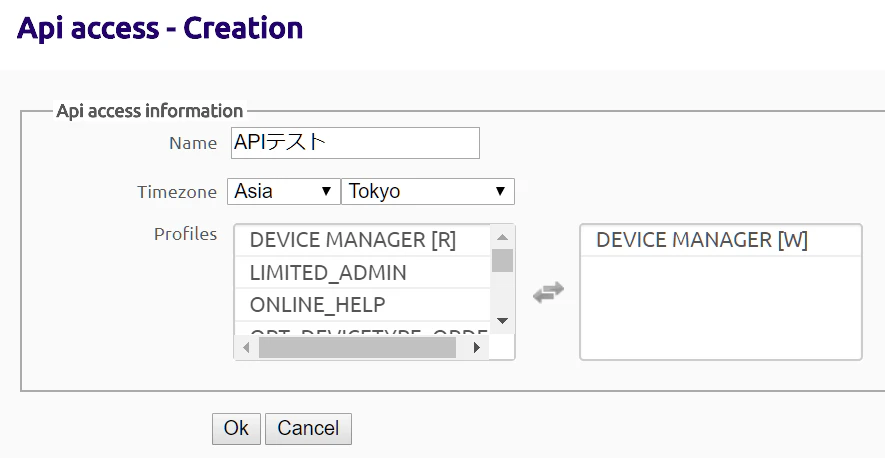Viewport: 885px width, 458px height.
Task: Click profiles list scroll up arrow
Action: coord(502,237)
